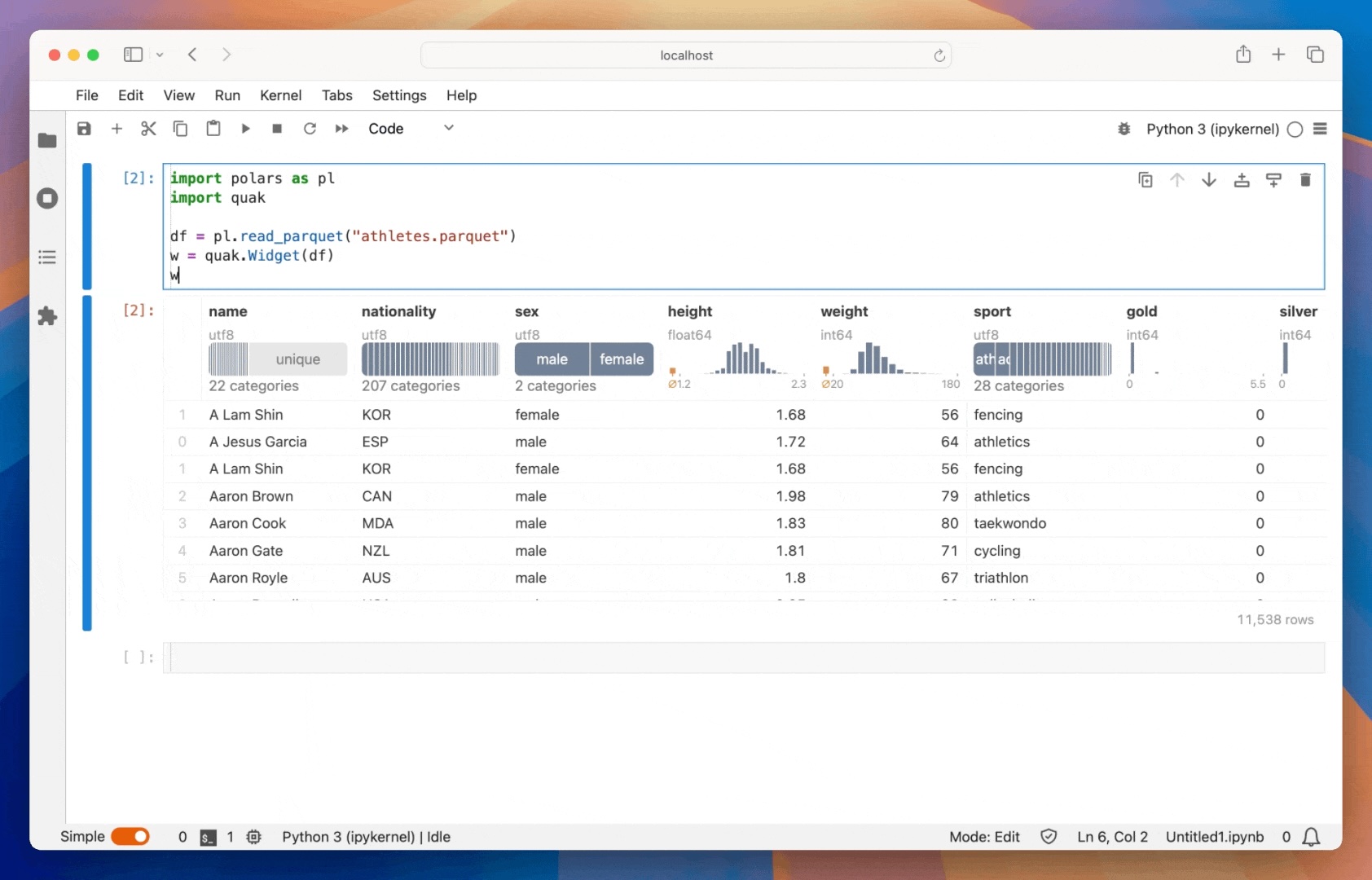Restart kernel and run all cells
Screen dimensions: 1372x880
[x=342, y=129]
